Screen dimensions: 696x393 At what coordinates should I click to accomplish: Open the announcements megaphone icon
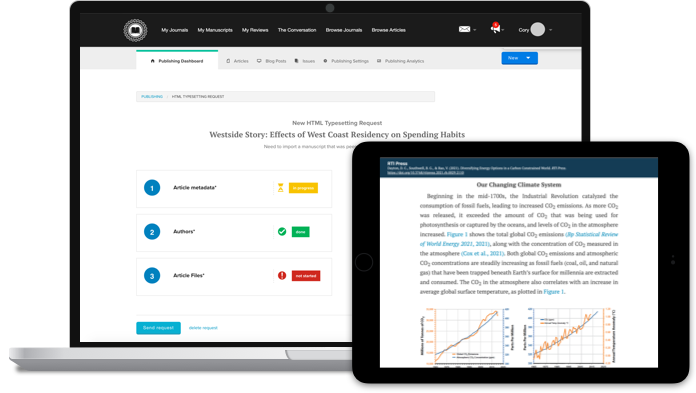[495, 28]
